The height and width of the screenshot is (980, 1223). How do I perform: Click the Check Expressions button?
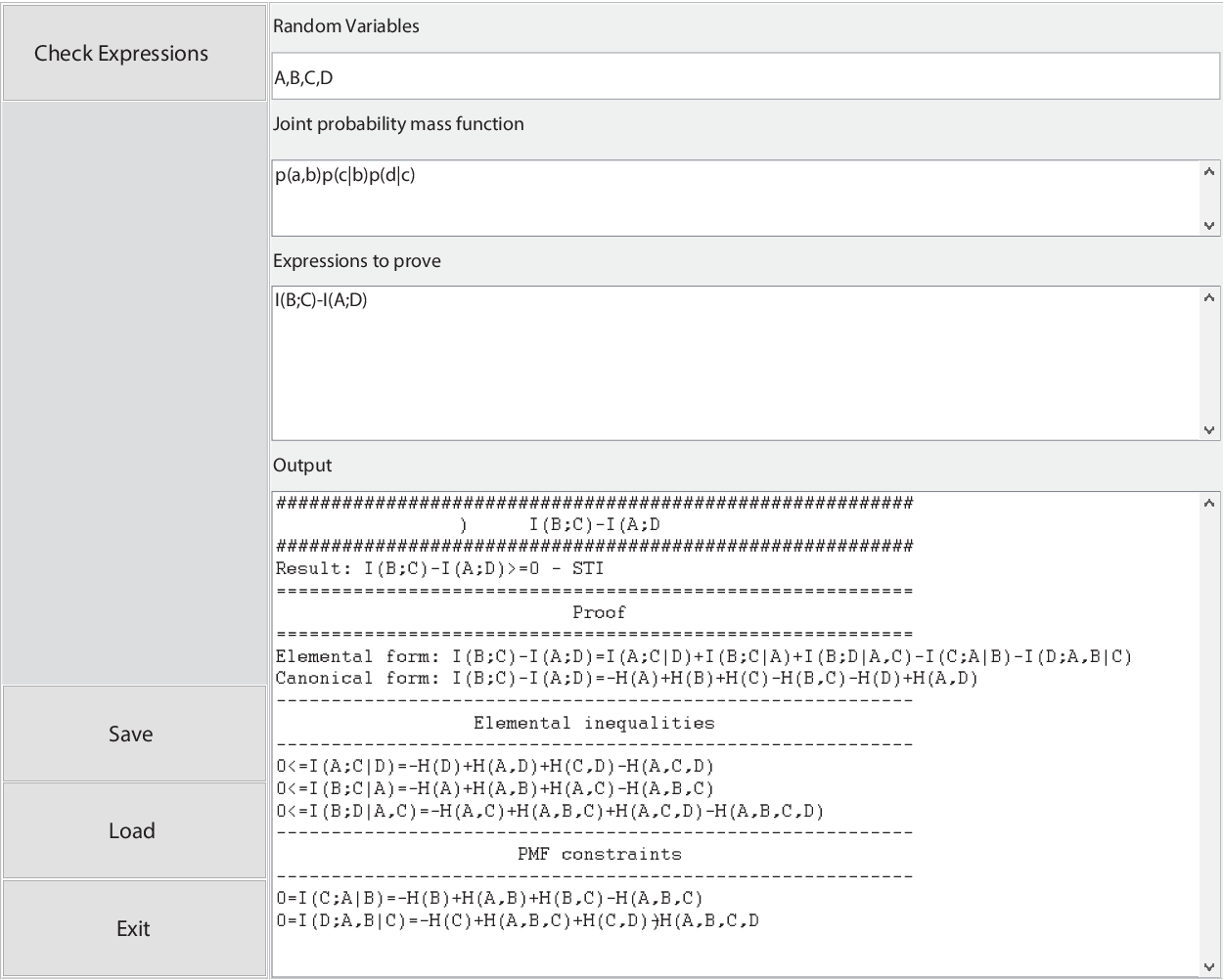tap(134, 53)
